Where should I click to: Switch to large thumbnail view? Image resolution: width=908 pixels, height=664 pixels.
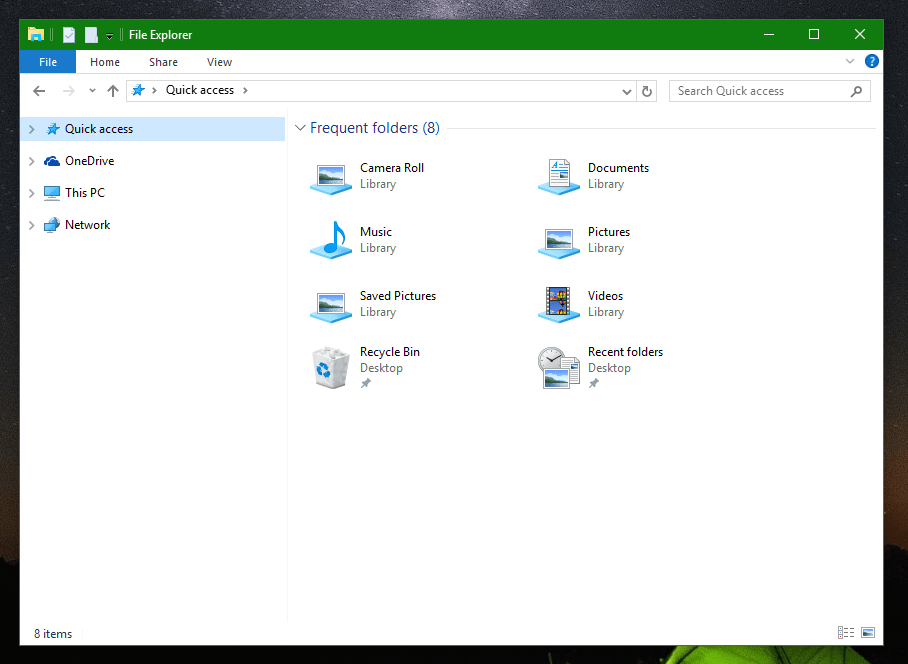coord(867,632)
